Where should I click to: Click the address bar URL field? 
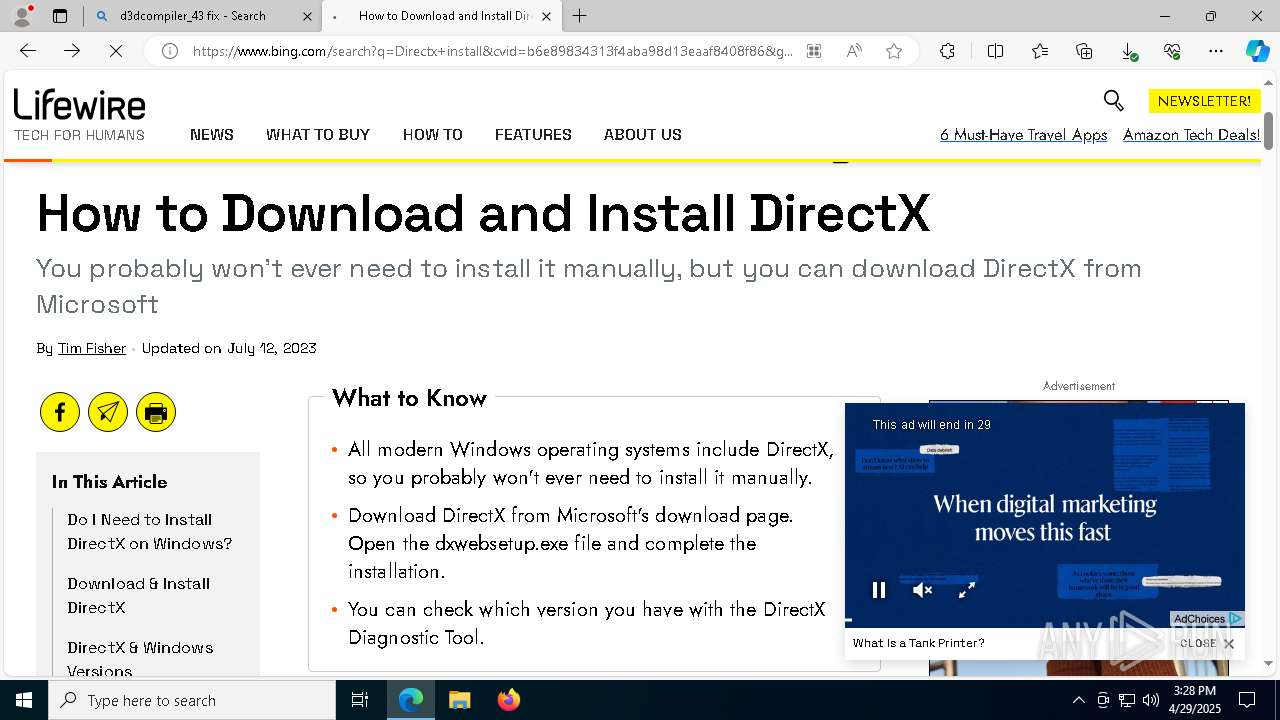click(x=492, y=51)
